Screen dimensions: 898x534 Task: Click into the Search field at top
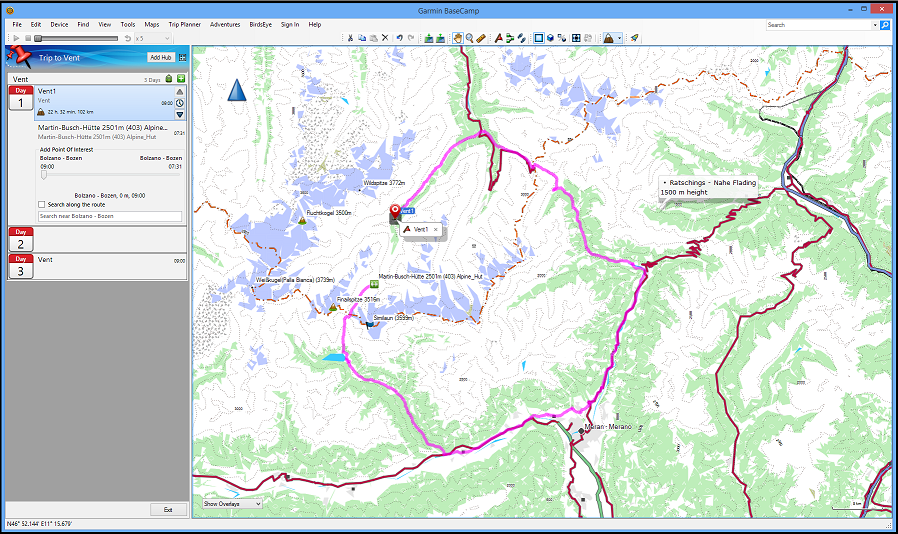[x=819, y=25]
